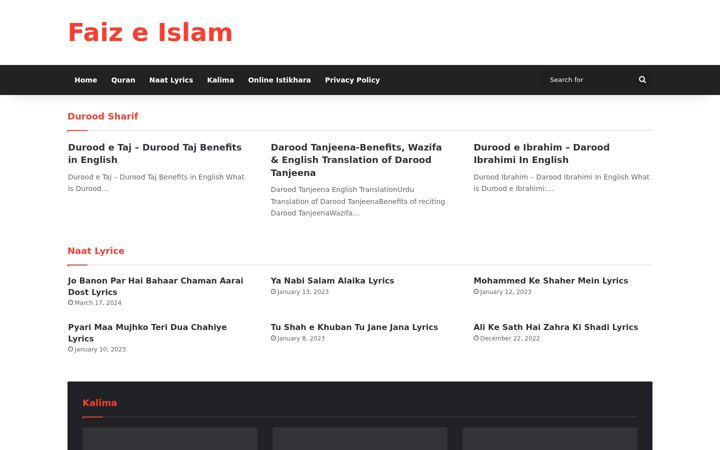720x450 pixels.
Task: Open Durood e Taj Benefits article
Action: pos(155,153)
